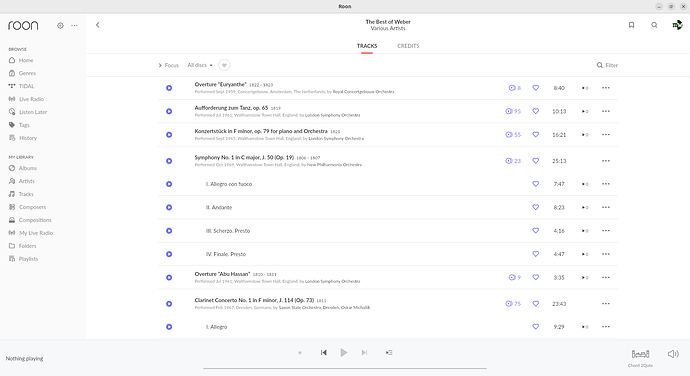690x376 pixels.
Task: Play IV. Finale. Presto circle icon
Action: pos(169,254)
